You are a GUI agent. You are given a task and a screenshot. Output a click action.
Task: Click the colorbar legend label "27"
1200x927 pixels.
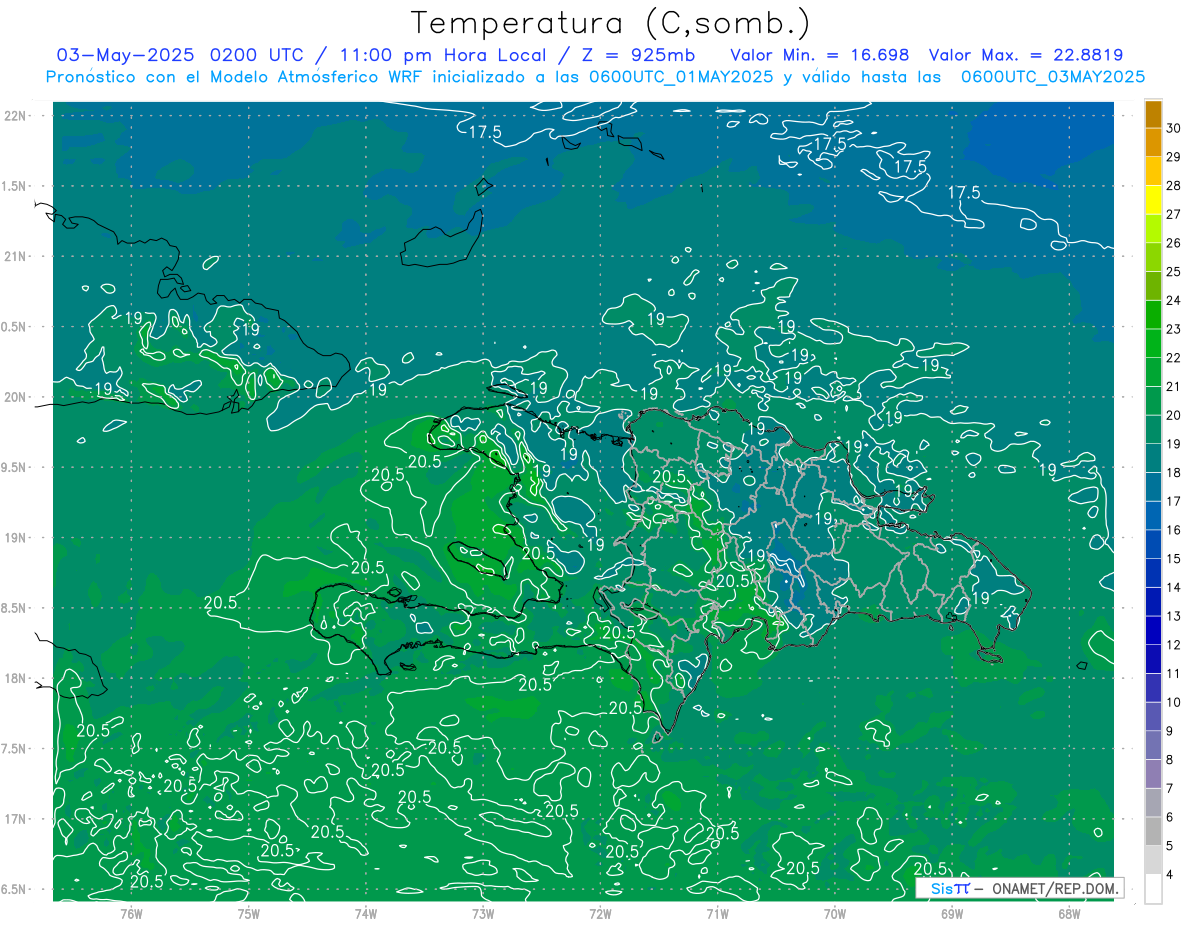pos(1174,214)
